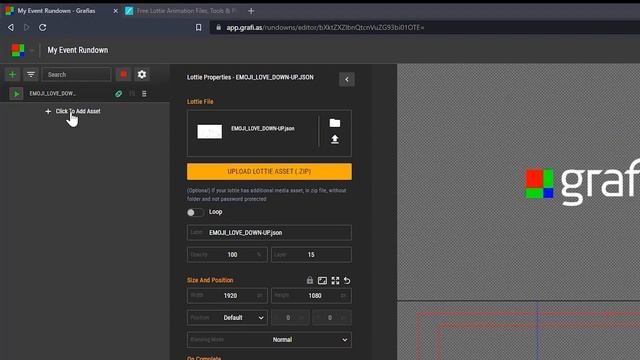Screen dimensions: 640x360
Task: Click the Width field showing 1920
Action: [227, 296]
